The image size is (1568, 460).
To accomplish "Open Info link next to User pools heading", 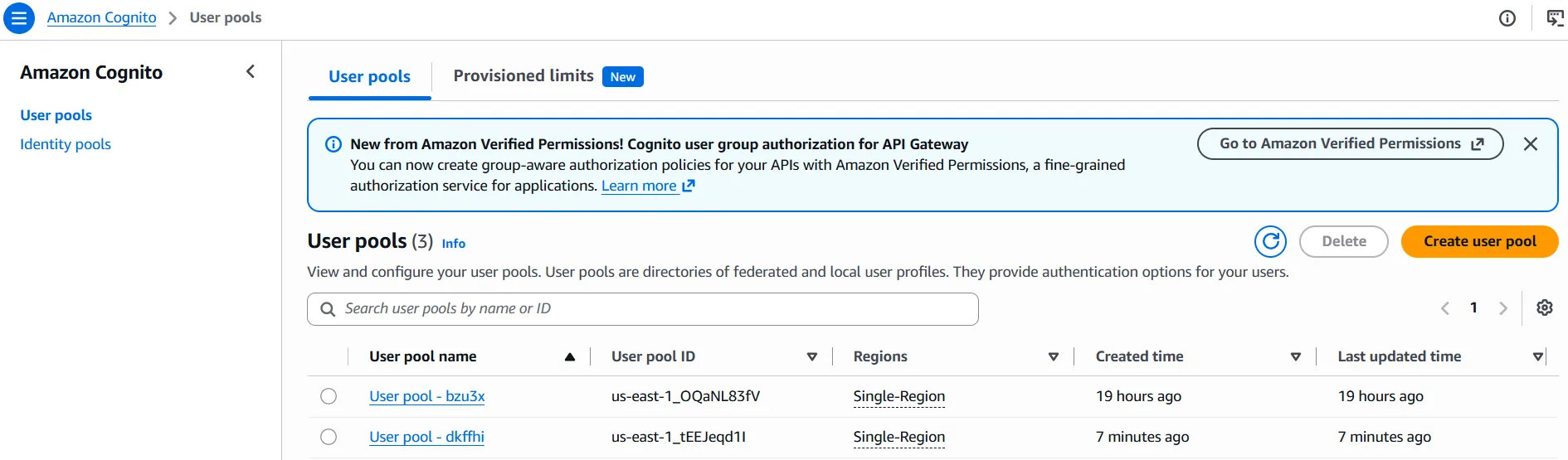I will 453,244.
